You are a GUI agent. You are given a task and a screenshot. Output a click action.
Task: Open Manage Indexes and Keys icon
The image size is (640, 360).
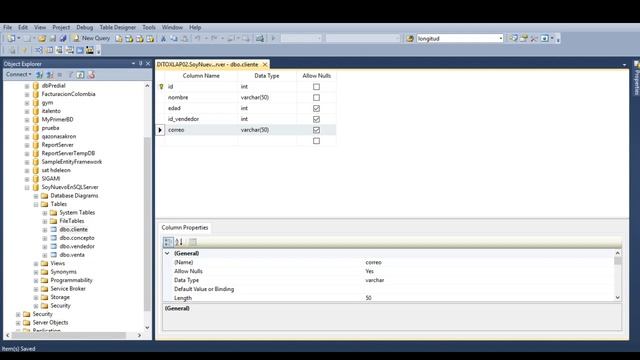(49, 50)
